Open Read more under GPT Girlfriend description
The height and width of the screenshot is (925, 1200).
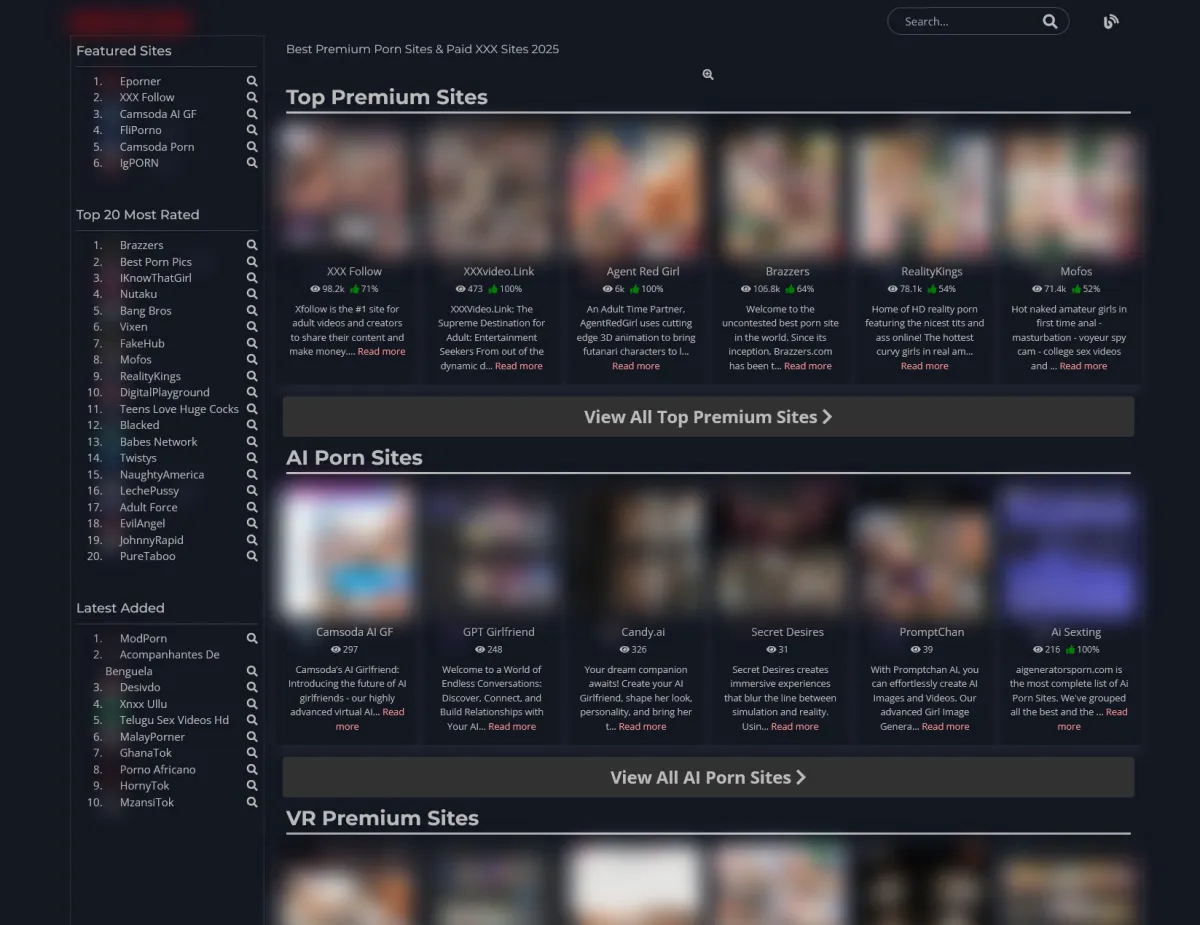511,727
